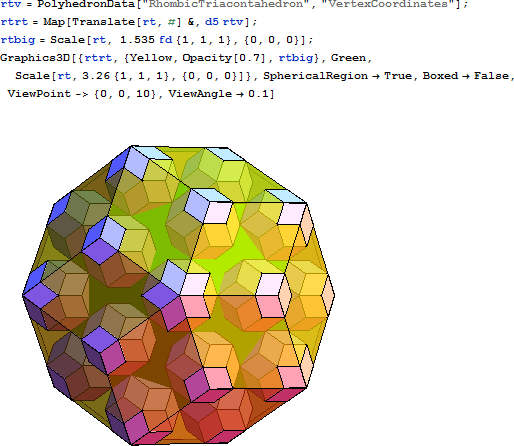514x446 pixels.
Task: Click the rendered rhombic polyhedron graphic
Action: 179,295
